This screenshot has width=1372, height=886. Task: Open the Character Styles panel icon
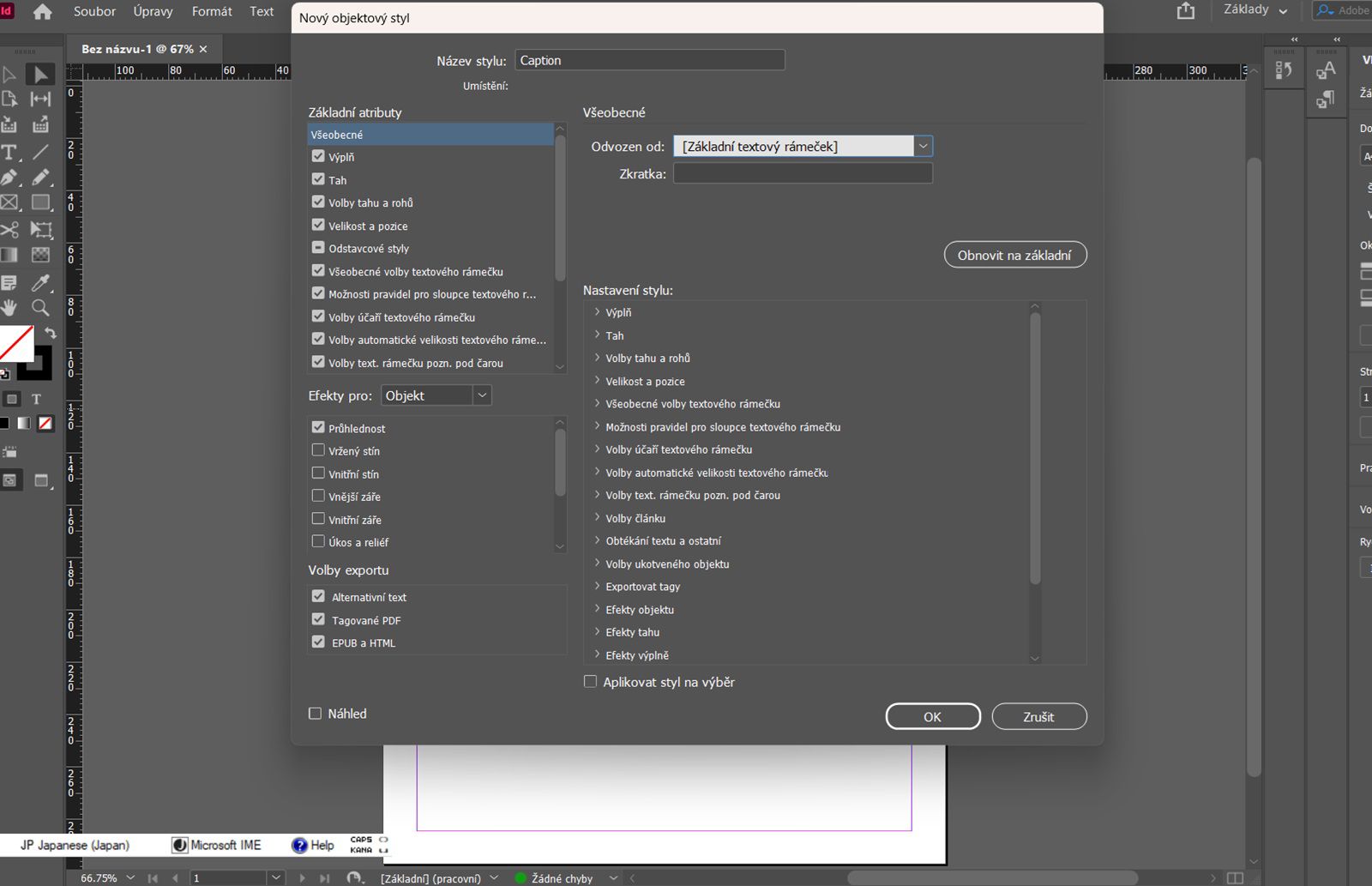[1326, 70]
